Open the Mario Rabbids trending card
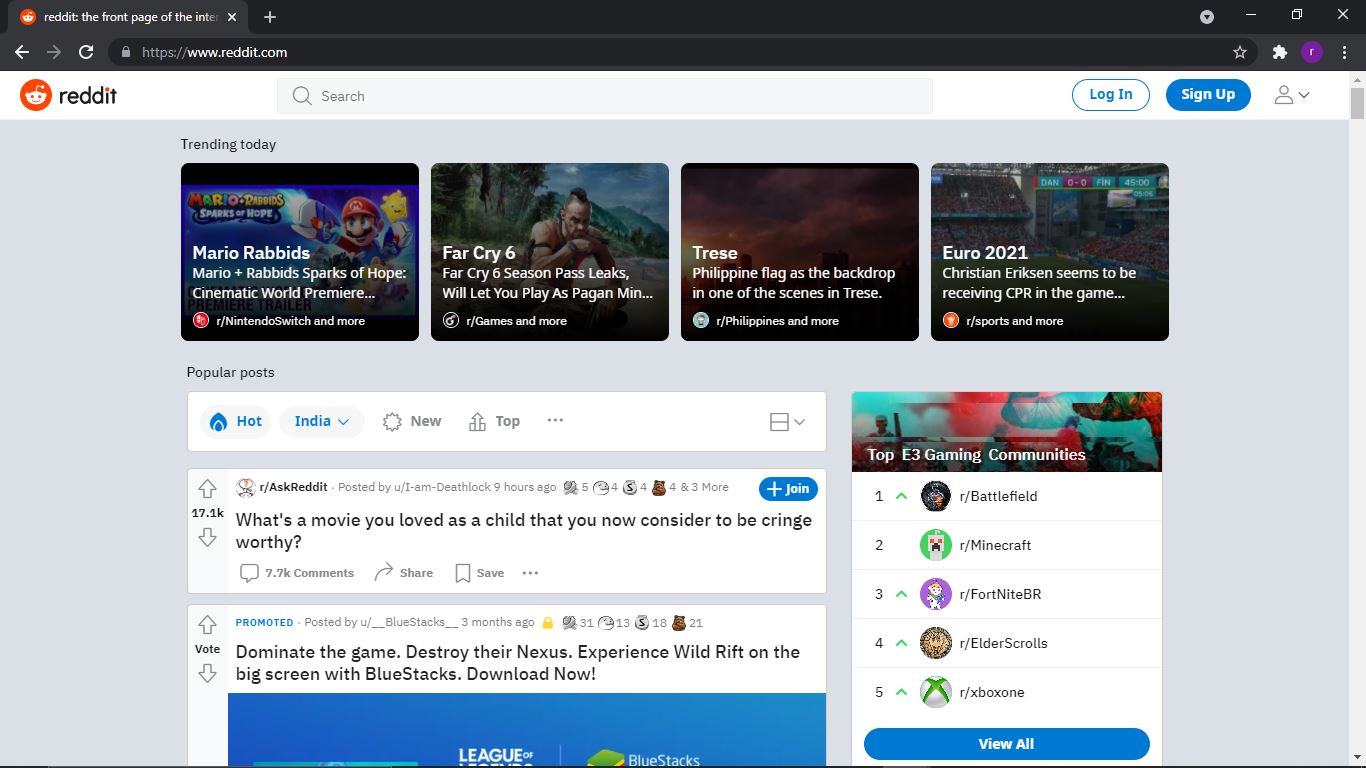Screen dimensions: 1366x768 coord(300,252)
